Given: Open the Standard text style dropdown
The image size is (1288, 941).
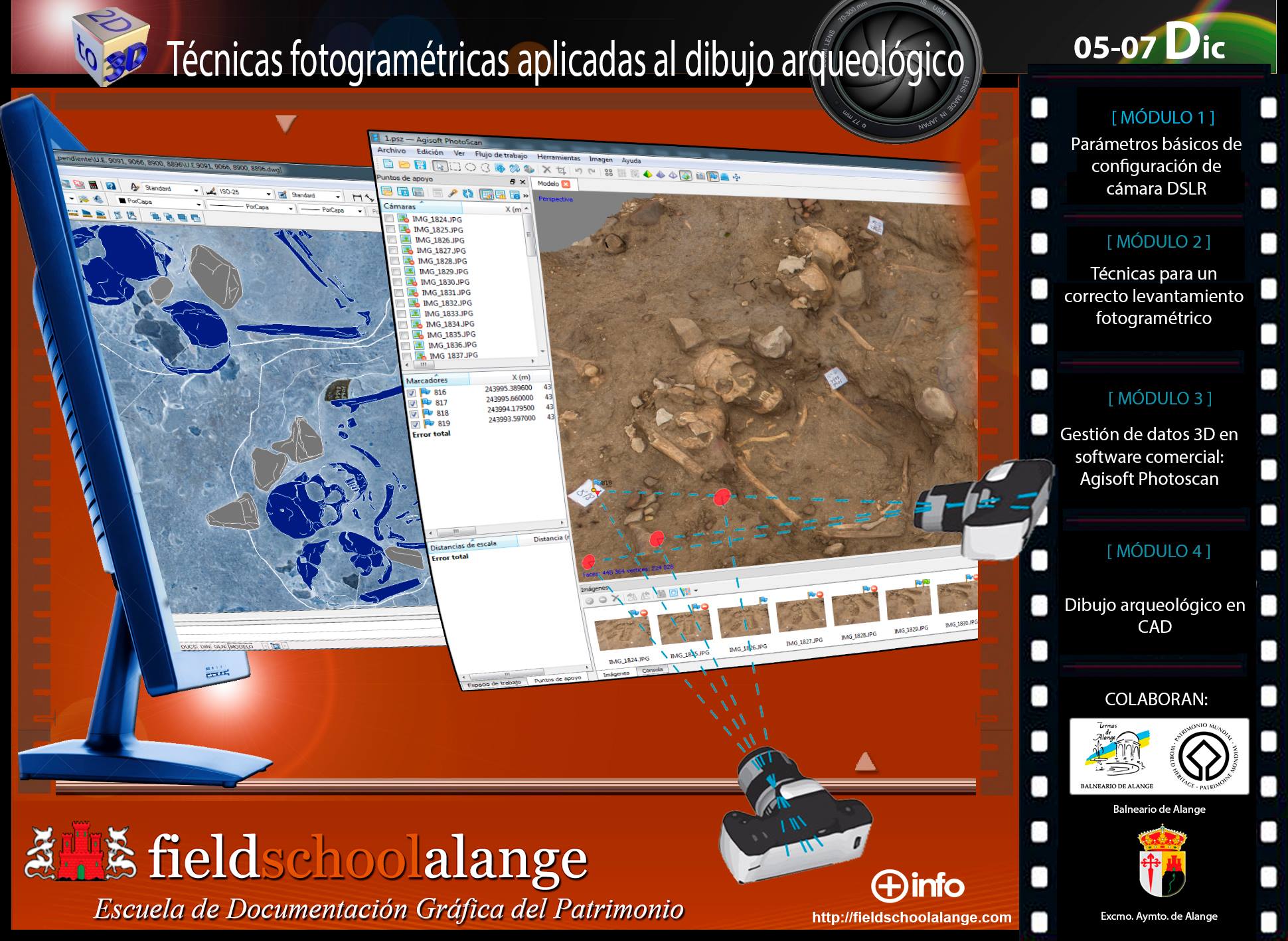Looking at the screenshot, I should pyautogui.click(x=196, y=190).
